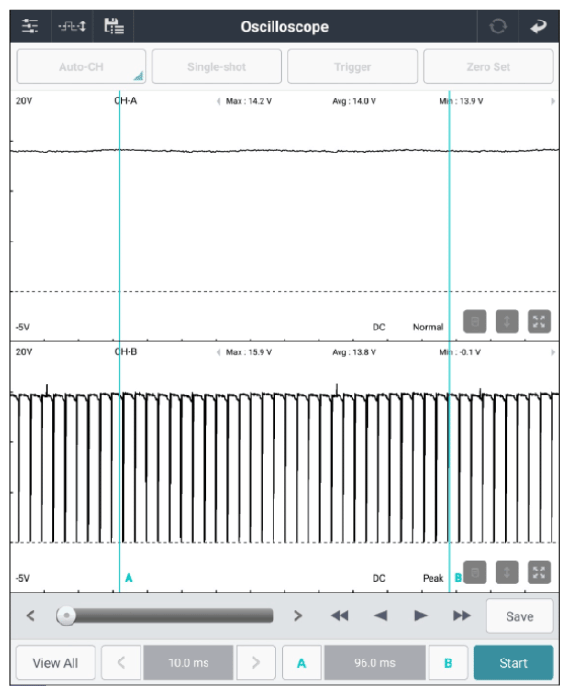This screenshot has height=695, width=569.
Task: Click CH-B filter icon button
Action: click(x=475, y=572)
